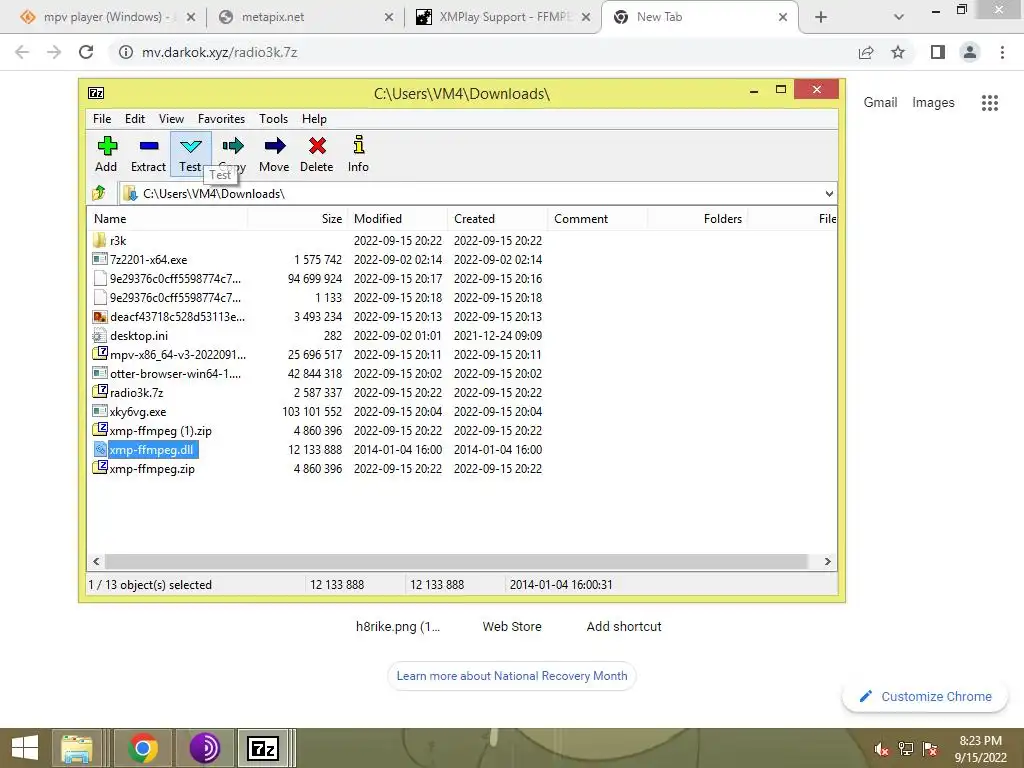Expand the address path dropdown arrow
The height and width of the screenshot is (768, 1024).
click(x=829, y=193)
